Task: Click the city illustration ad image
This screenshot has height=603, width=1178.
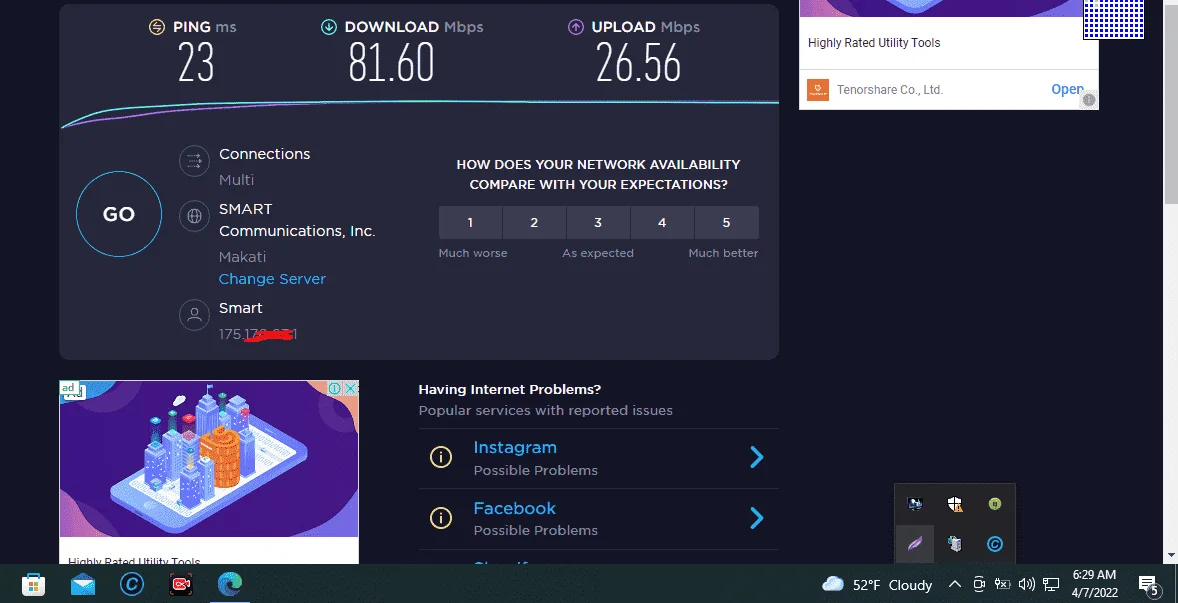Action: click(x=209, y=459)
